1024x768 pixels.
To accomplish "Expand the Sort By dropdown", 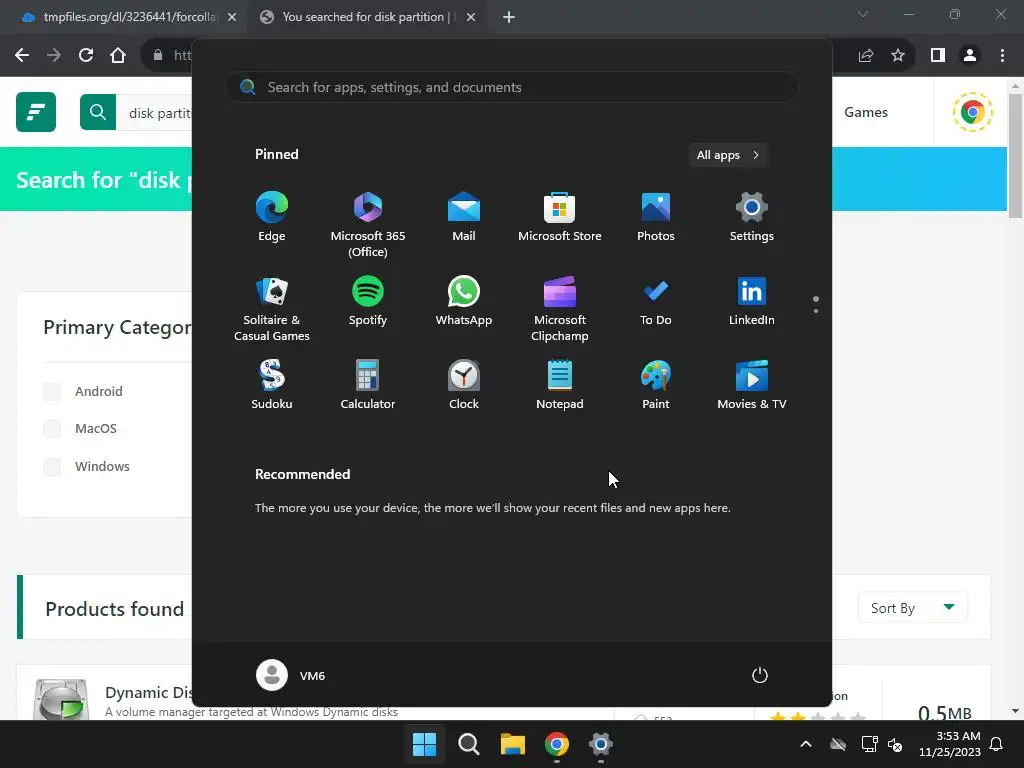I will (x=912, y=608).
